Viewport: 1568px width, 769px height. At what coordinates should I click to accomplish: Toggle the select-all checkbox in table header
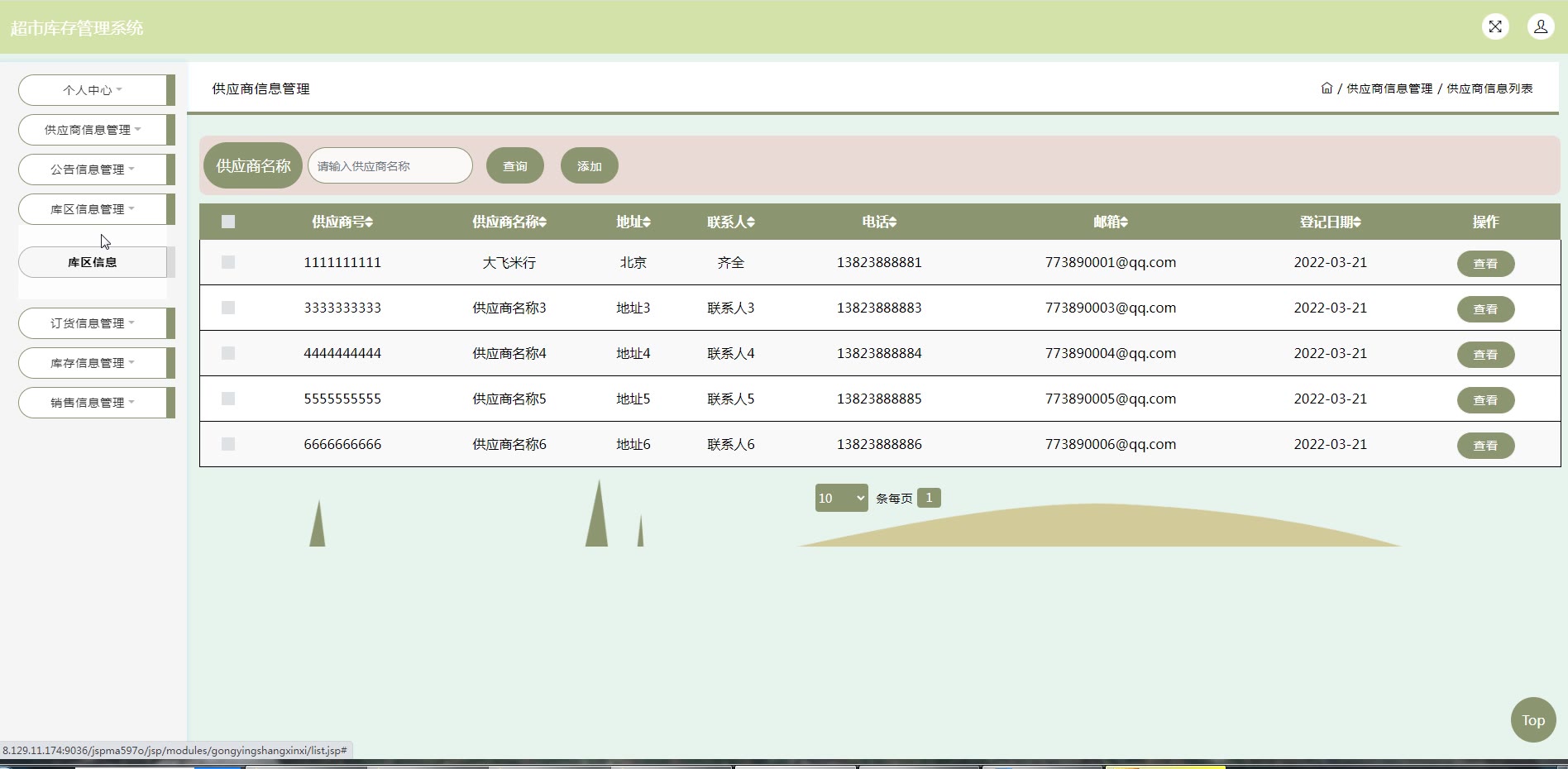[228, 222]
